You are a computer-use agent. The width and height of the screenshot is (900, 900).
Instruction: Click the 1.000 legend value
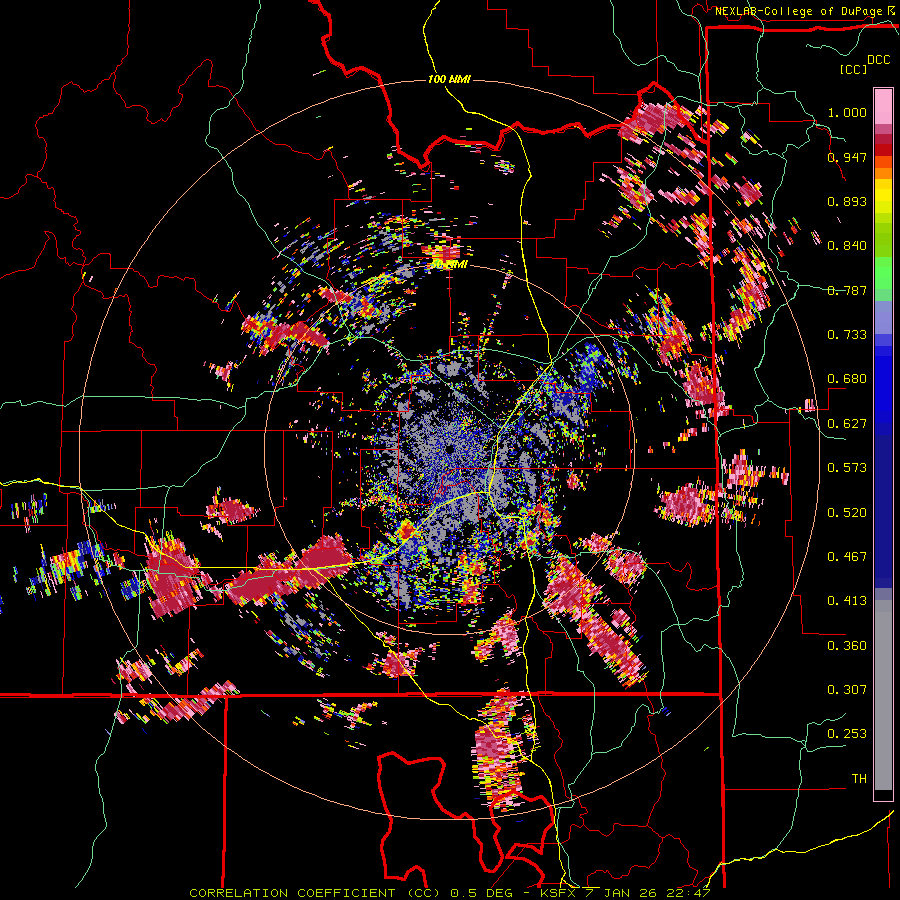(847, 112)
